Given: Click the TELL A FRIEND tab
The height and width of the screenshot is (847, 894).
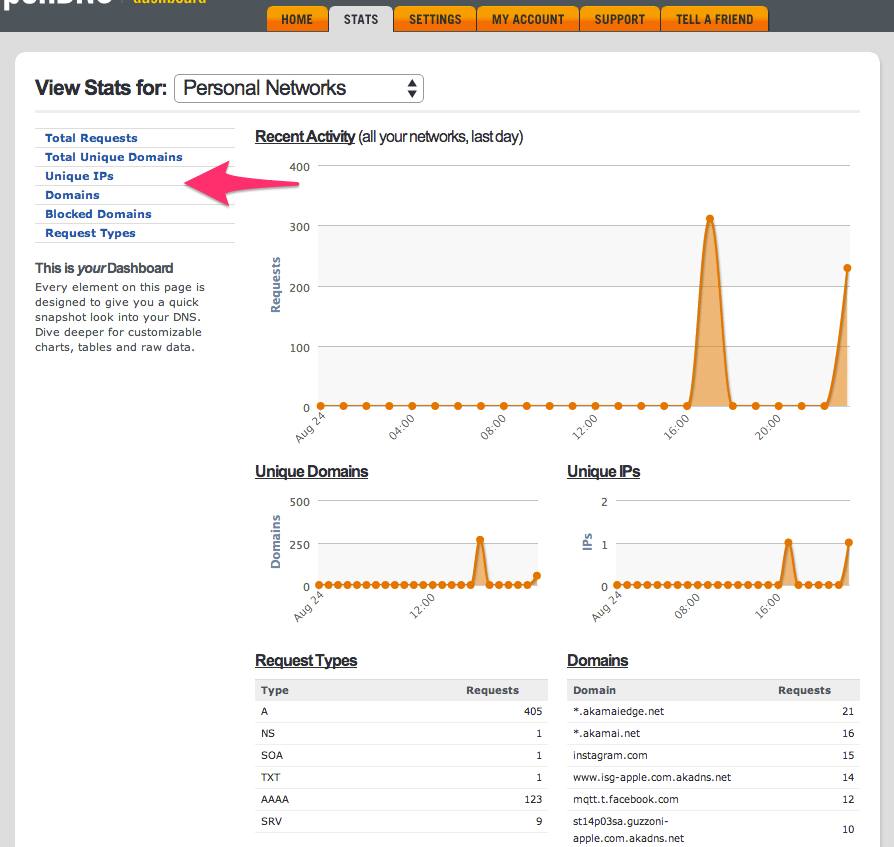Looking at the screenshot, I should point(713,18).
